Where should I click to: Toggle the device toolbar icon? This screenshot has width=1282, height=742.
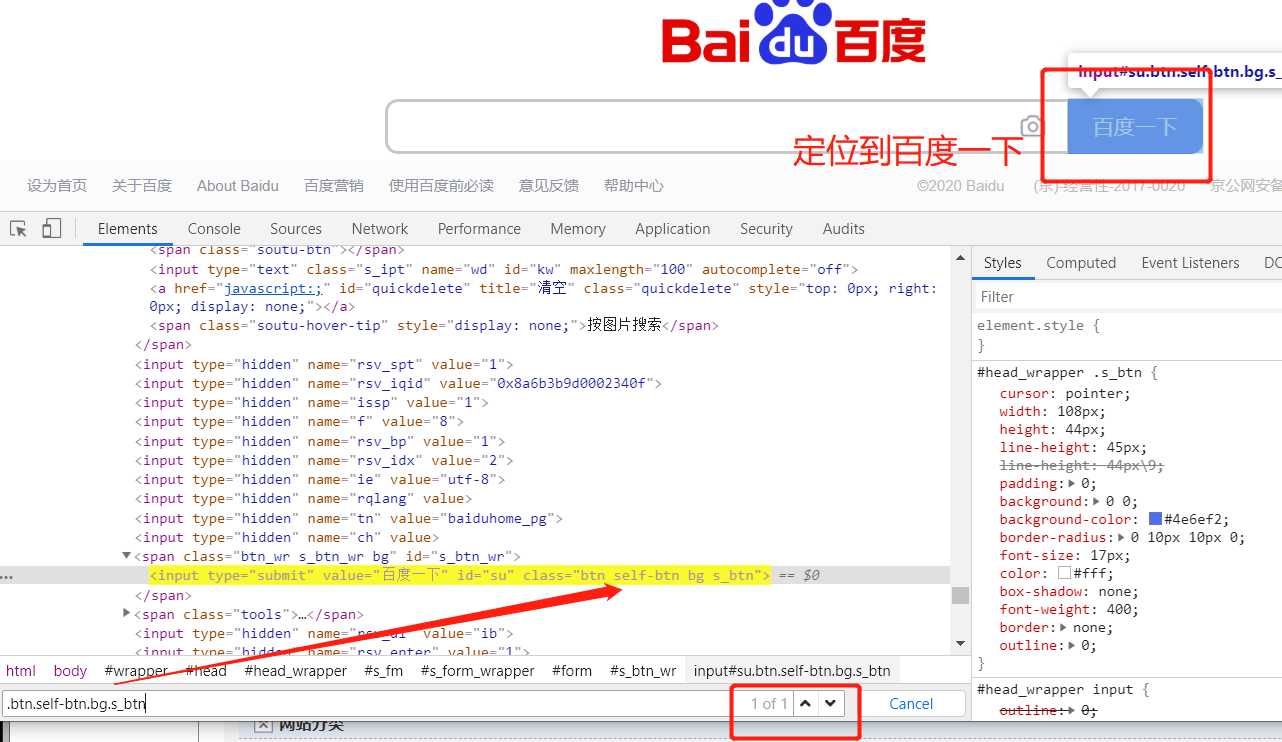[x=52, y=229]
